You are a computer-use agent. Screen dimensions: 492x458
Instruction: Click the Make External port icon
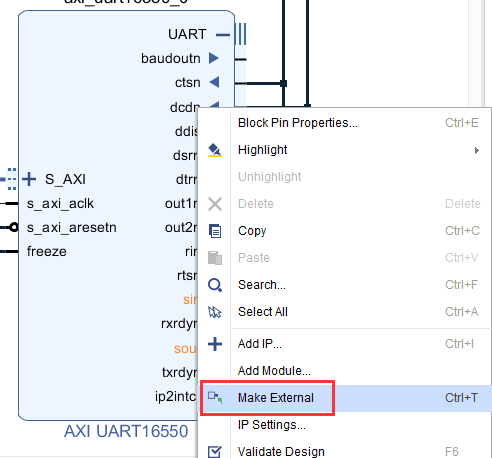(x=215, y=397)
